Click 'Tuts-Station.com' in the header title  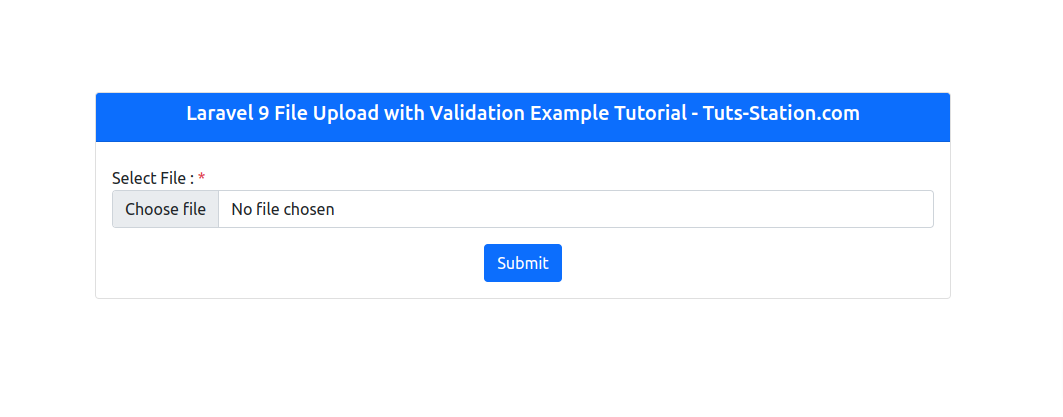pos(781,113)
